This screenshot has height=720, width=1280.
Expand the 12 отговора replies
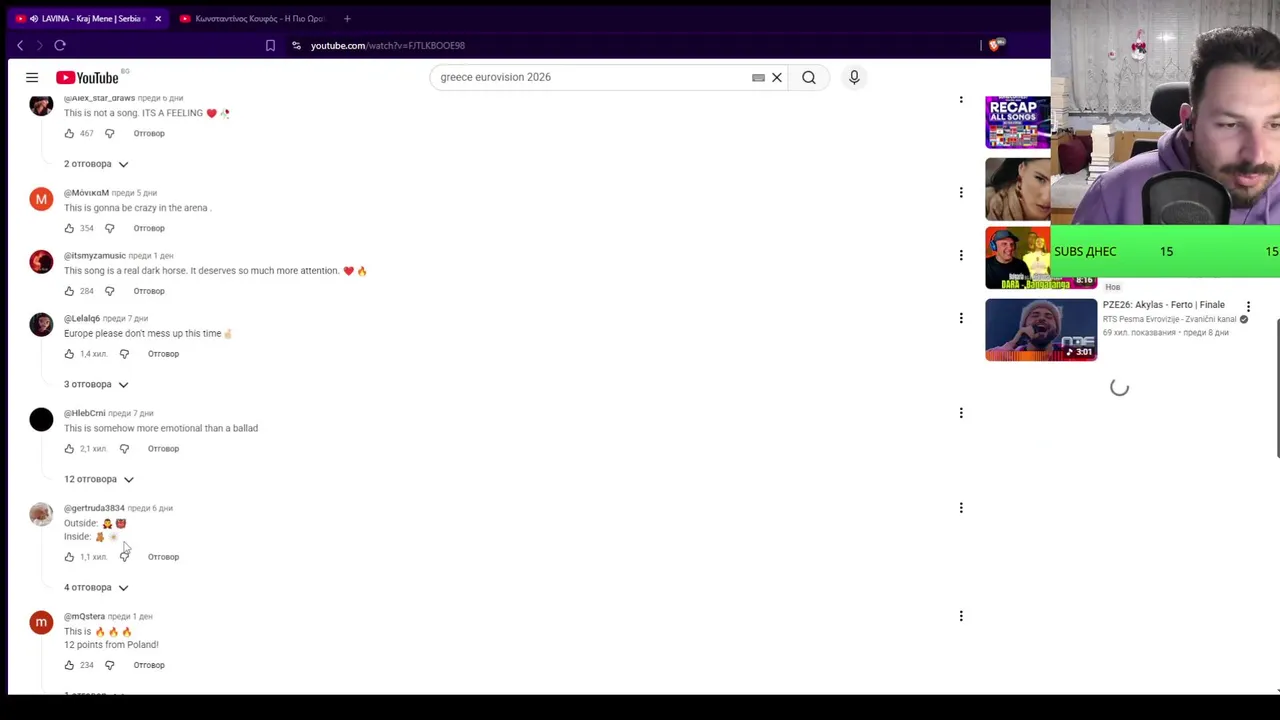click(99, 479)
